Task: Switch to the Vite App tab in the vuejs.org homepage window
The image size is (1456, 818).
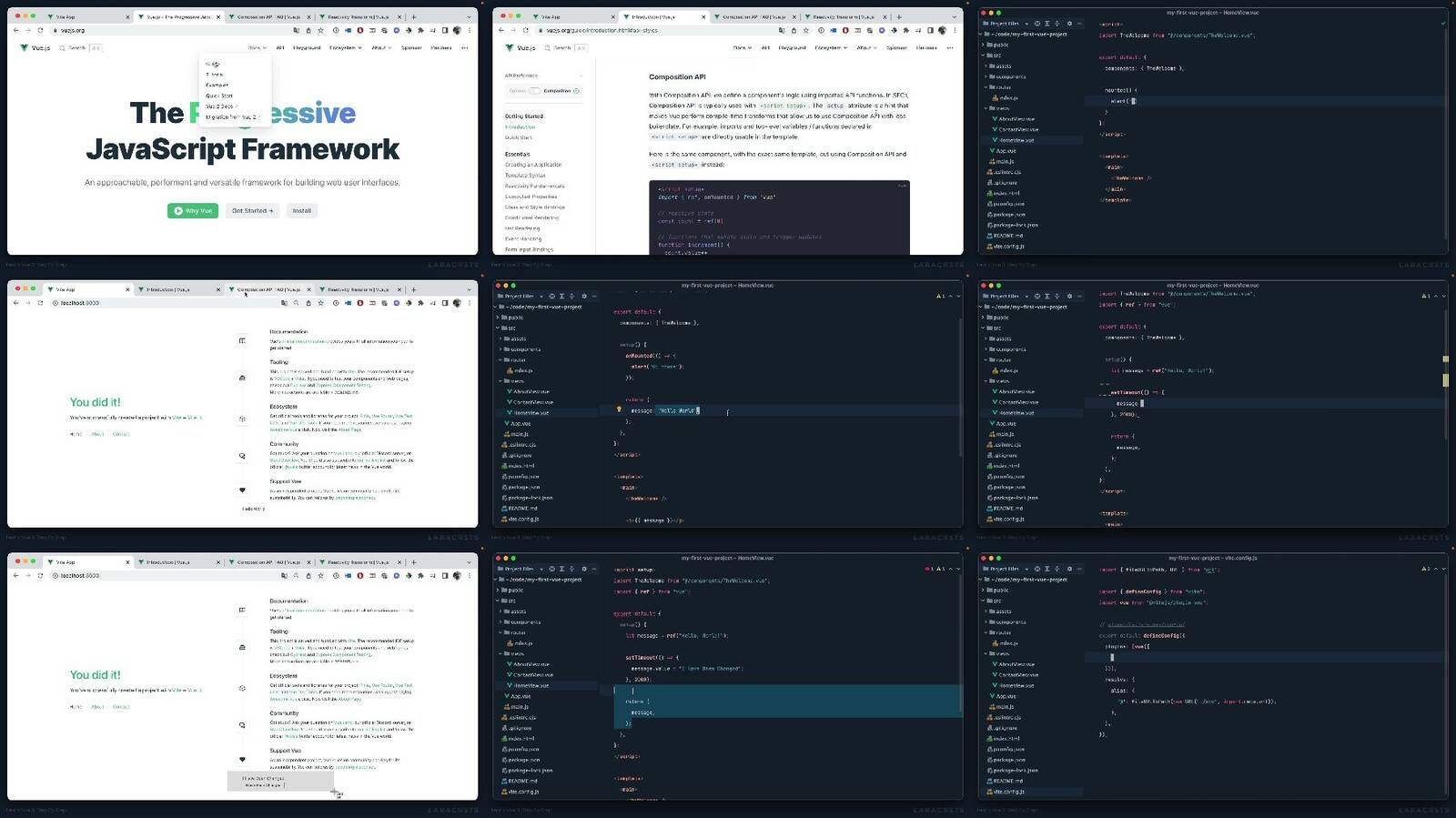Action: tap(87, 16)
